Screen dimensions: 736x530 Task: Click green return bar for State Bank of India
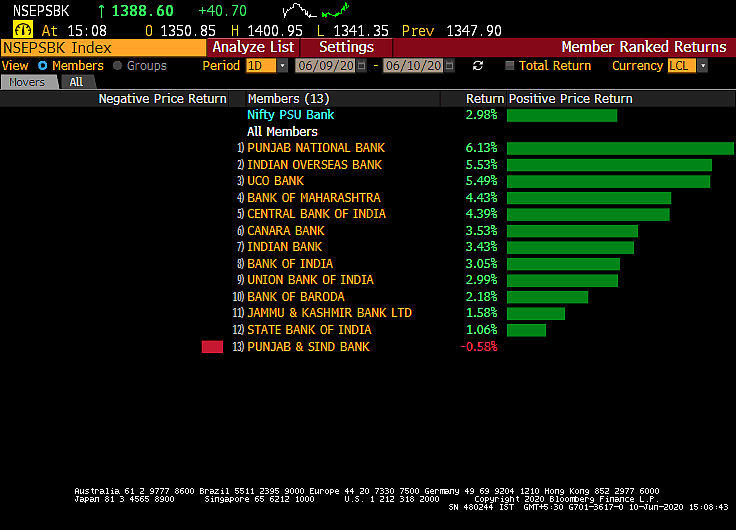coord(526,330)
